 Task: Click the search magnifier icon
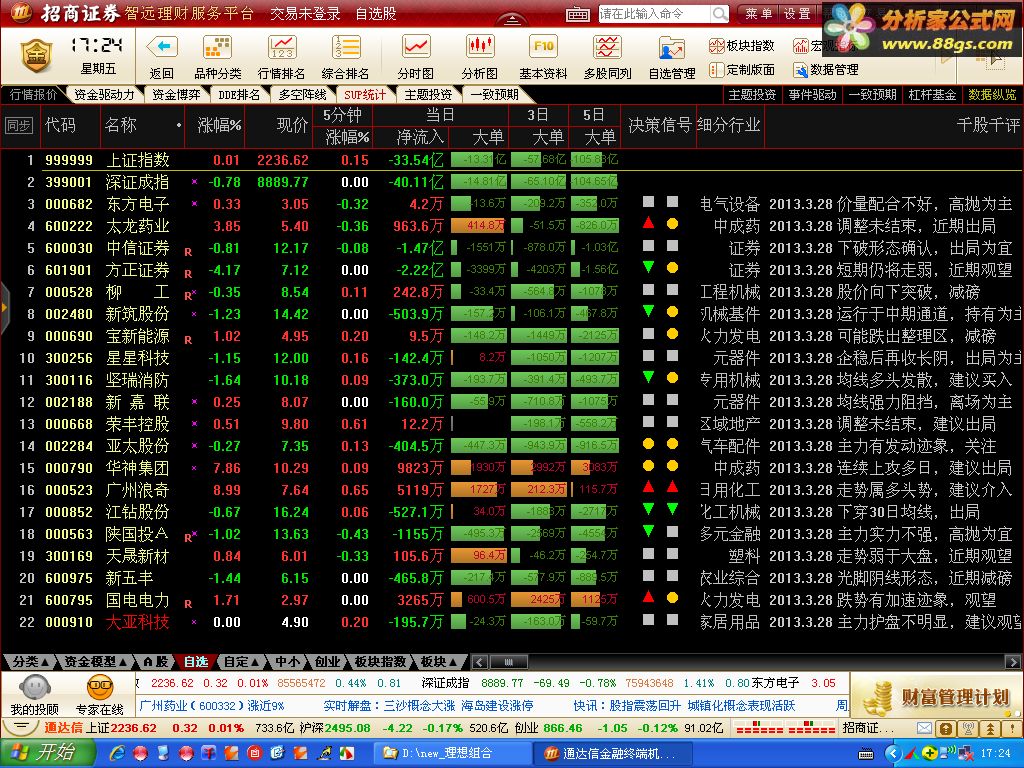pos(719,14)
